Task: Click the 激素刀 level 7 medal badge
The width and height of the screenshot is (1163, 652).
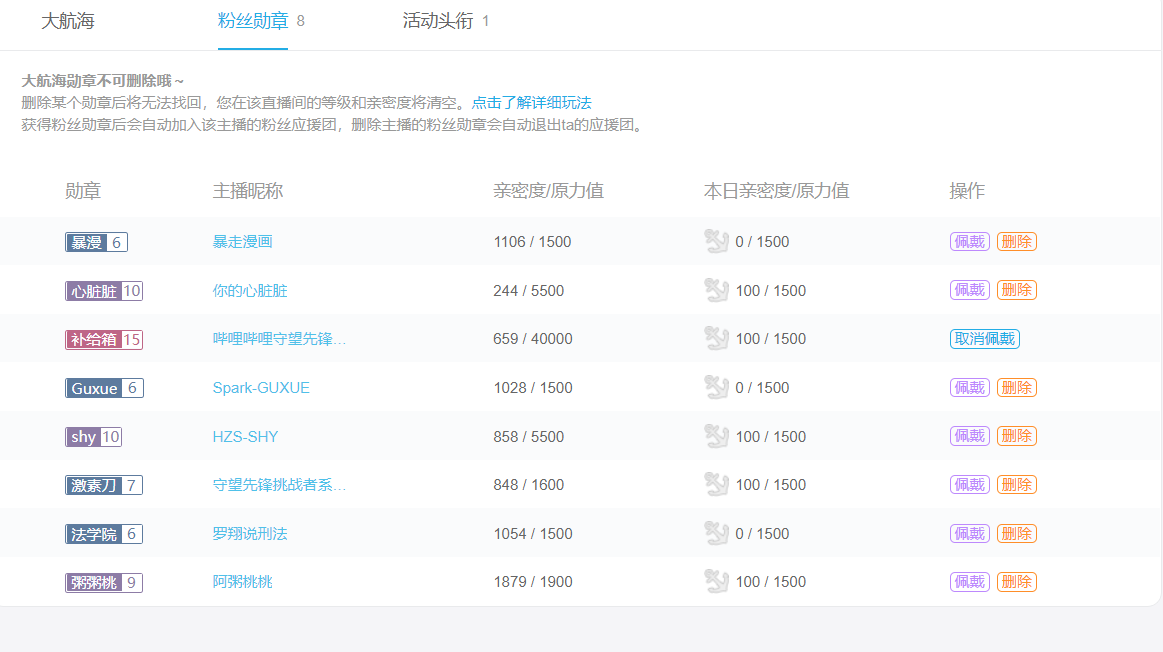Action: pyautogui.click(x=104, y=484)
